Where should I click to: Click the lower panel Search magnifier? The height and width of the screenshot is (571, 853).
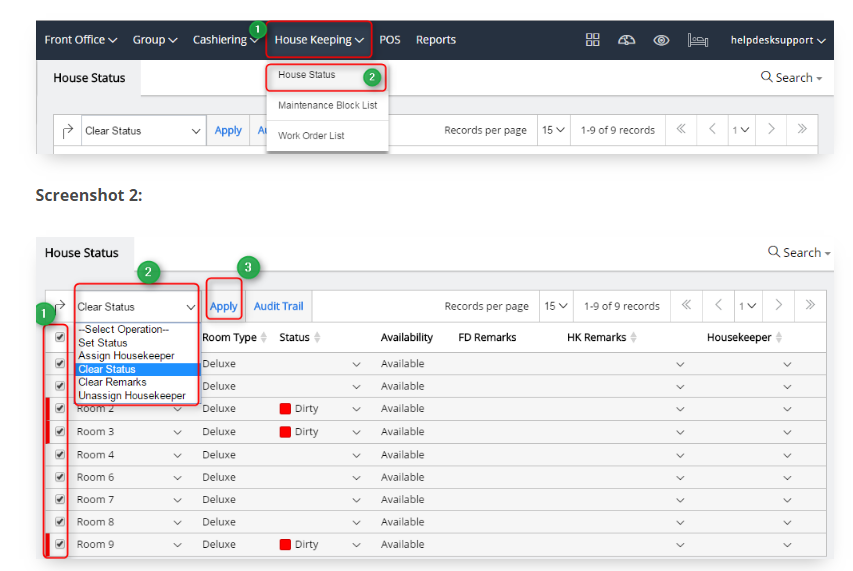tap(774, 252)
